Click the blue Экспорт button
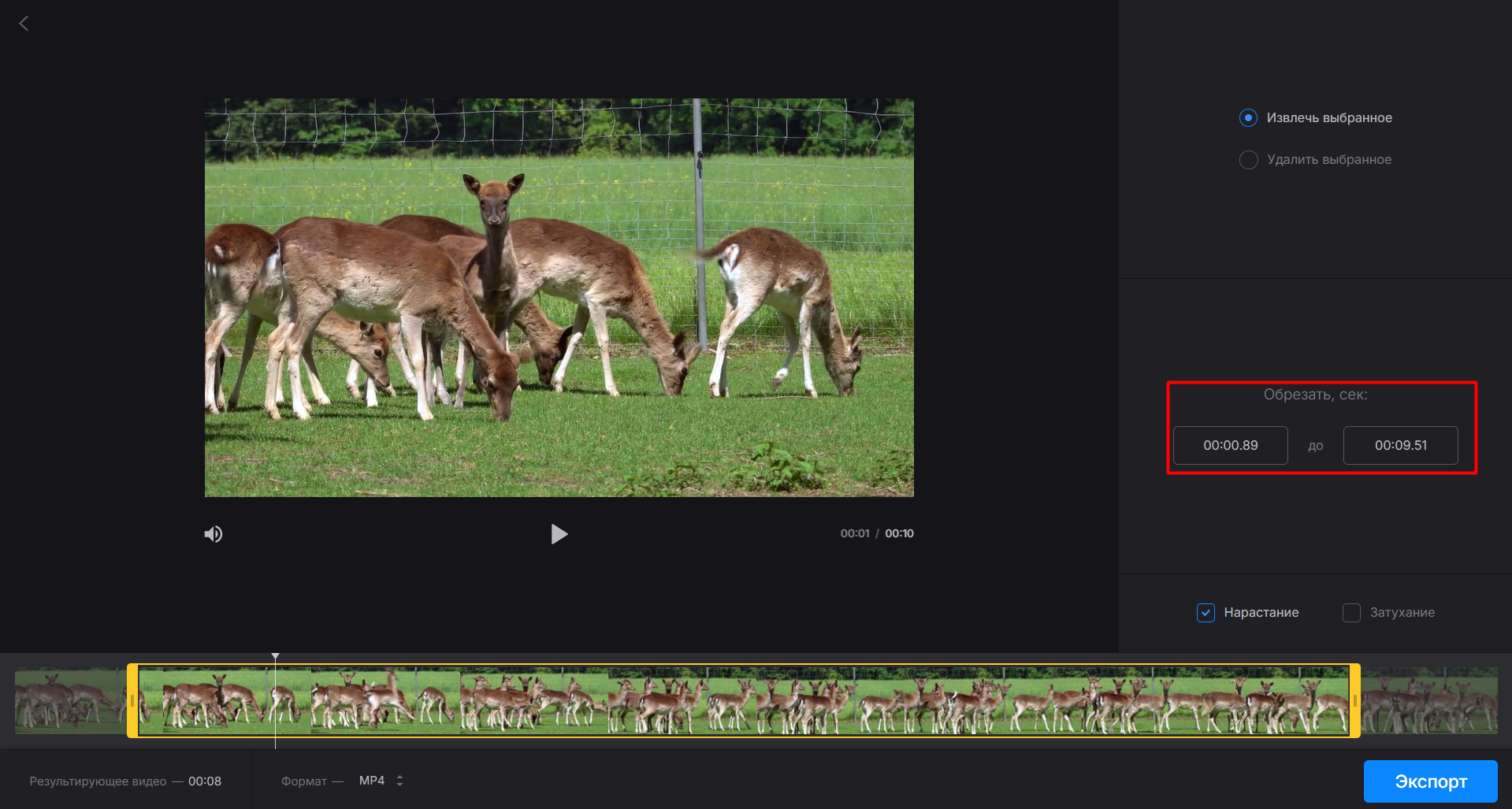The height and width of the screenshot is (809, 1512). pos(1430,781)
